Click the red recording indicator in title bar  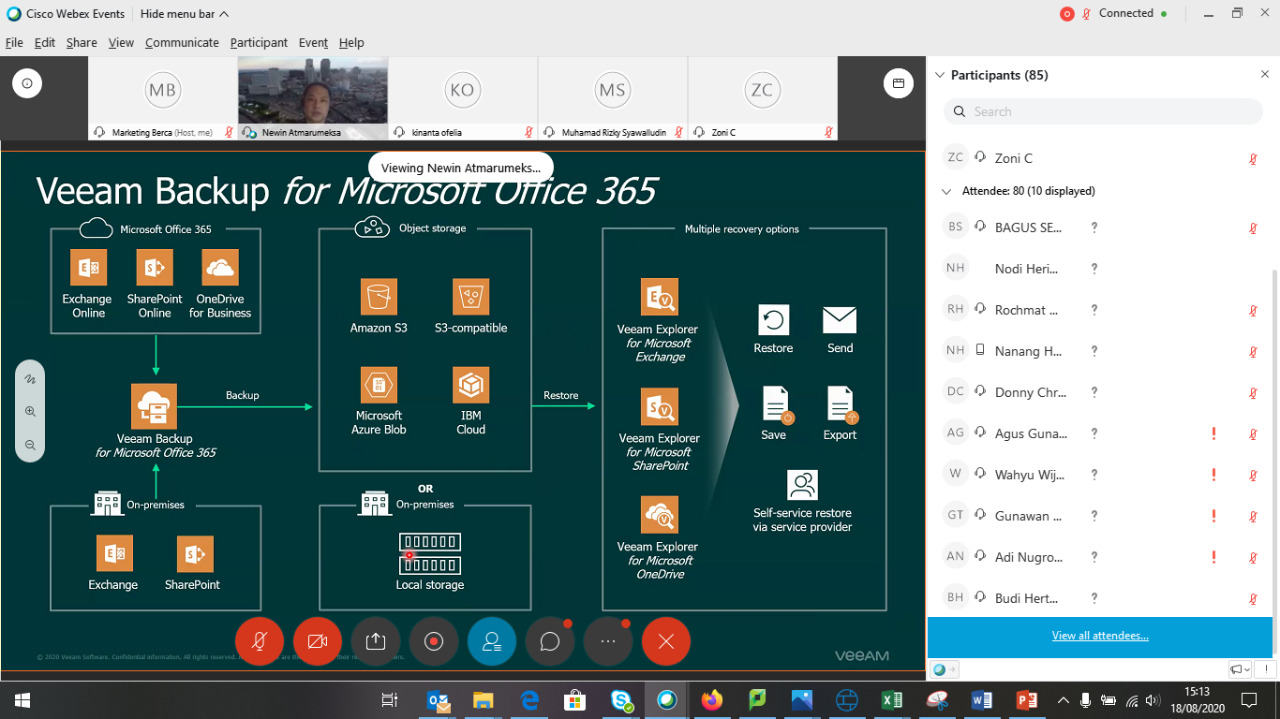(1067, 14)
